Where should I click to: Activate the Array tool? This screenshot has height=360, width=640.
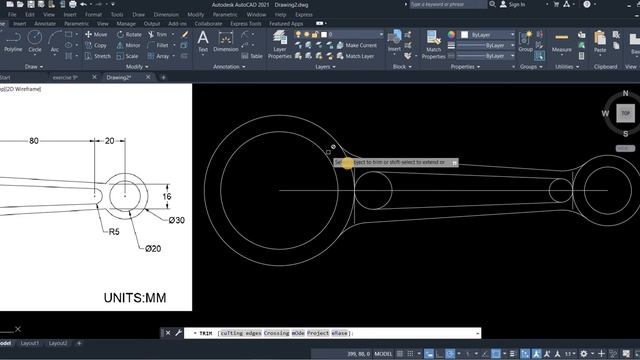pyautogui.click(x=158, y=56)
